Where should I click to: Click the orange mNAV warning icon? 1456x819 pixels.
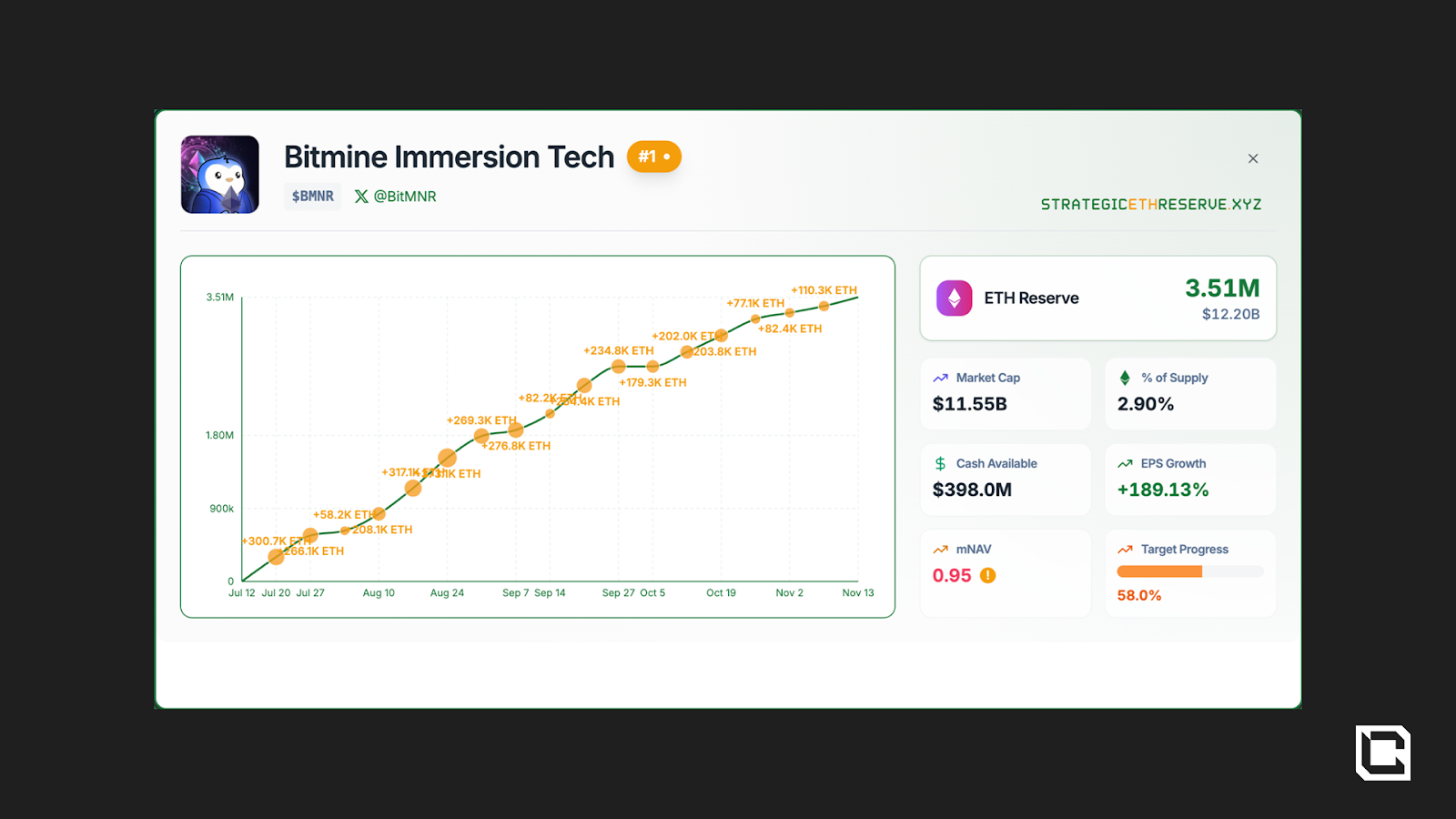(988, 576)
